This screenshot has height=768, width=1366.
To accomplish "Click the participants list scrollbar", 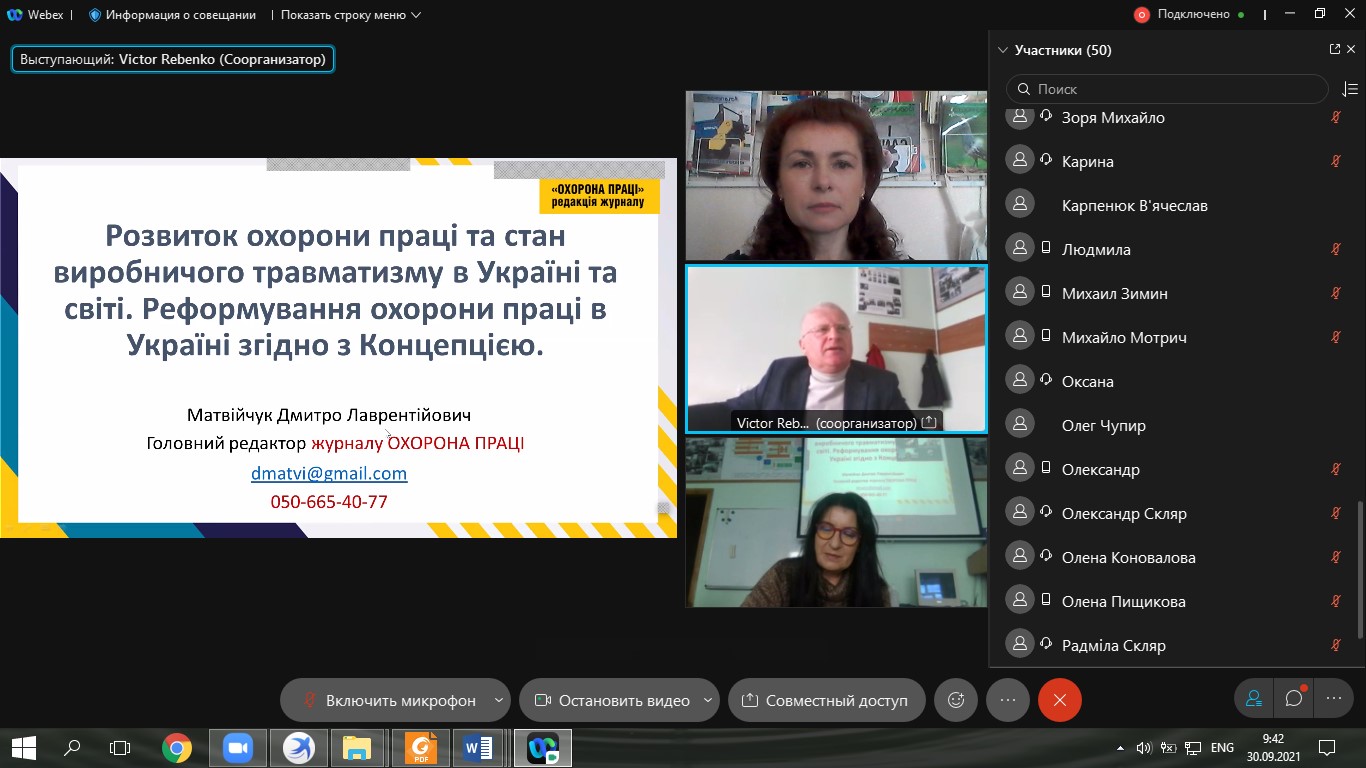I will click(1359, 570).
